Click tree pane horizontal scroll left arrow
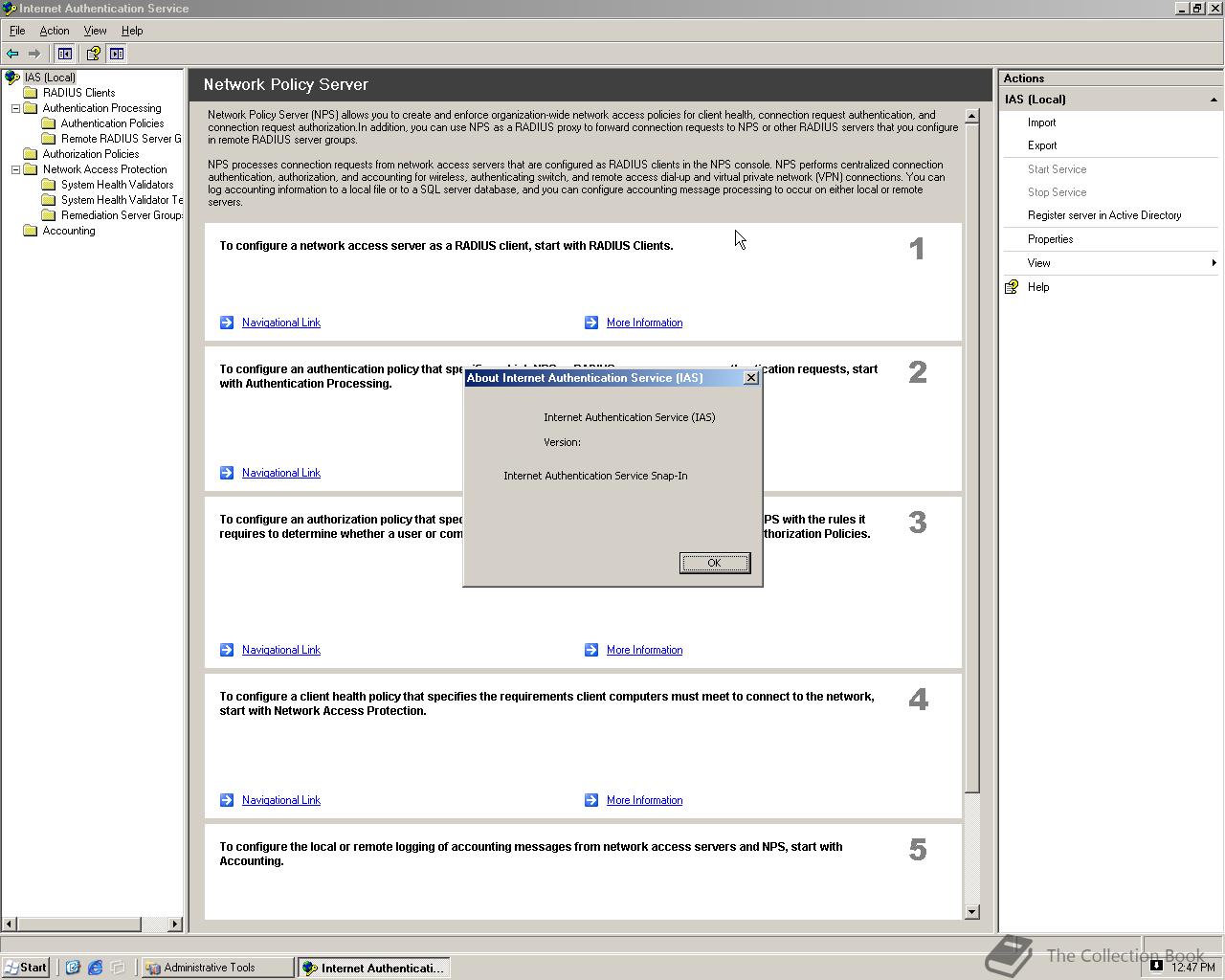Image resolution: width=1225 pixels, height=980 pixels. (x=10, y=924)
